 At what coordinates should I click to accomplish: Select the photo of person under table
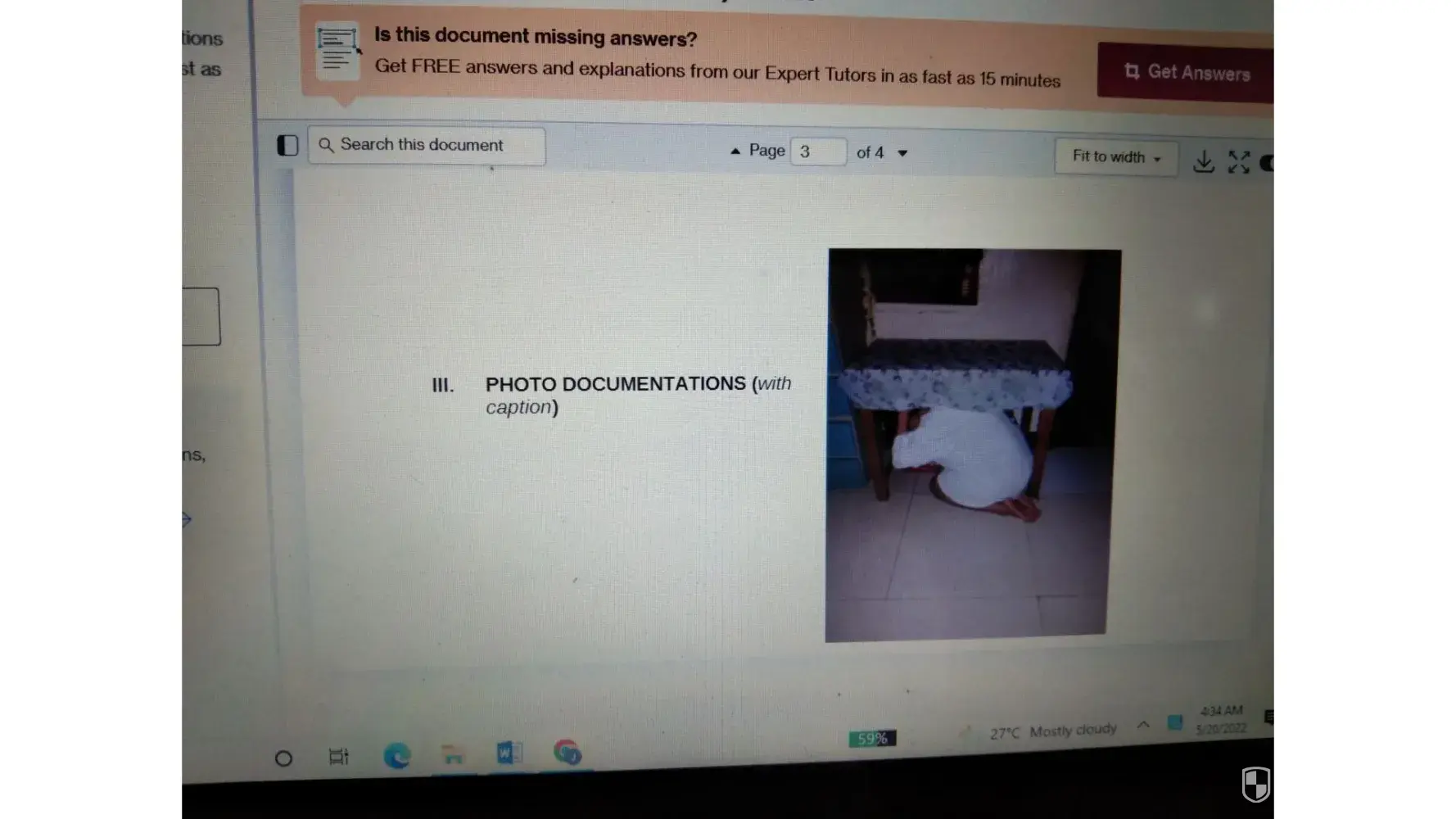click(x=973, y=445)
